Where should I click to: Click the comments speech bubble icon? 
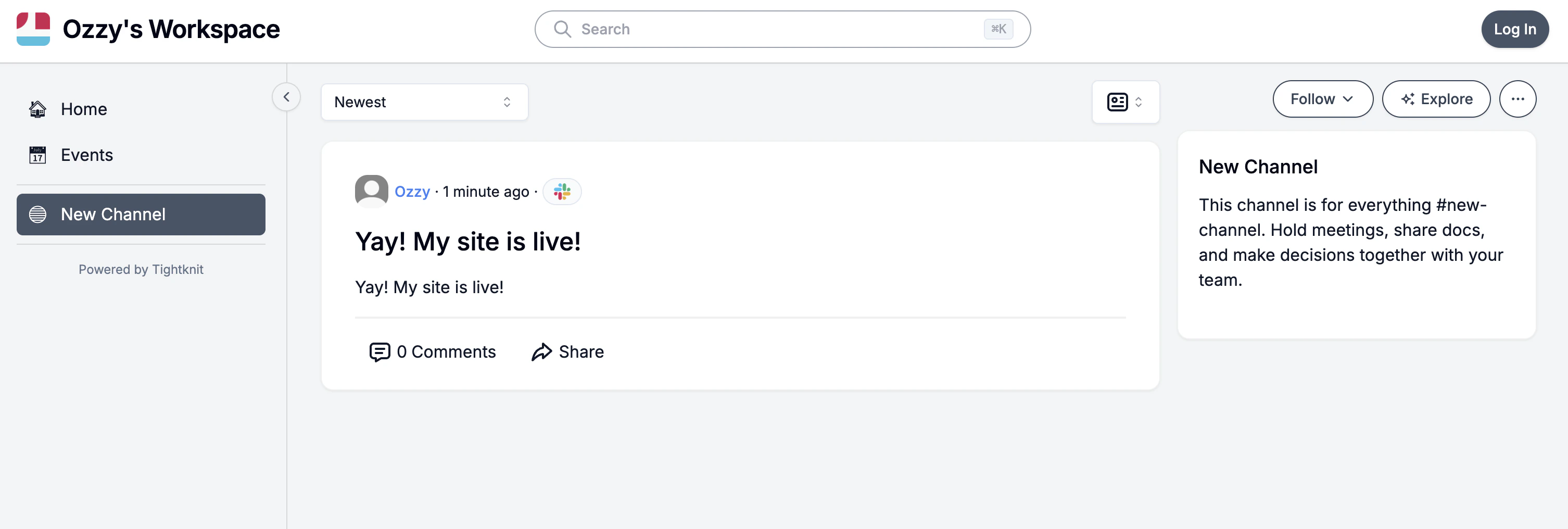click(x=379, y=352)
